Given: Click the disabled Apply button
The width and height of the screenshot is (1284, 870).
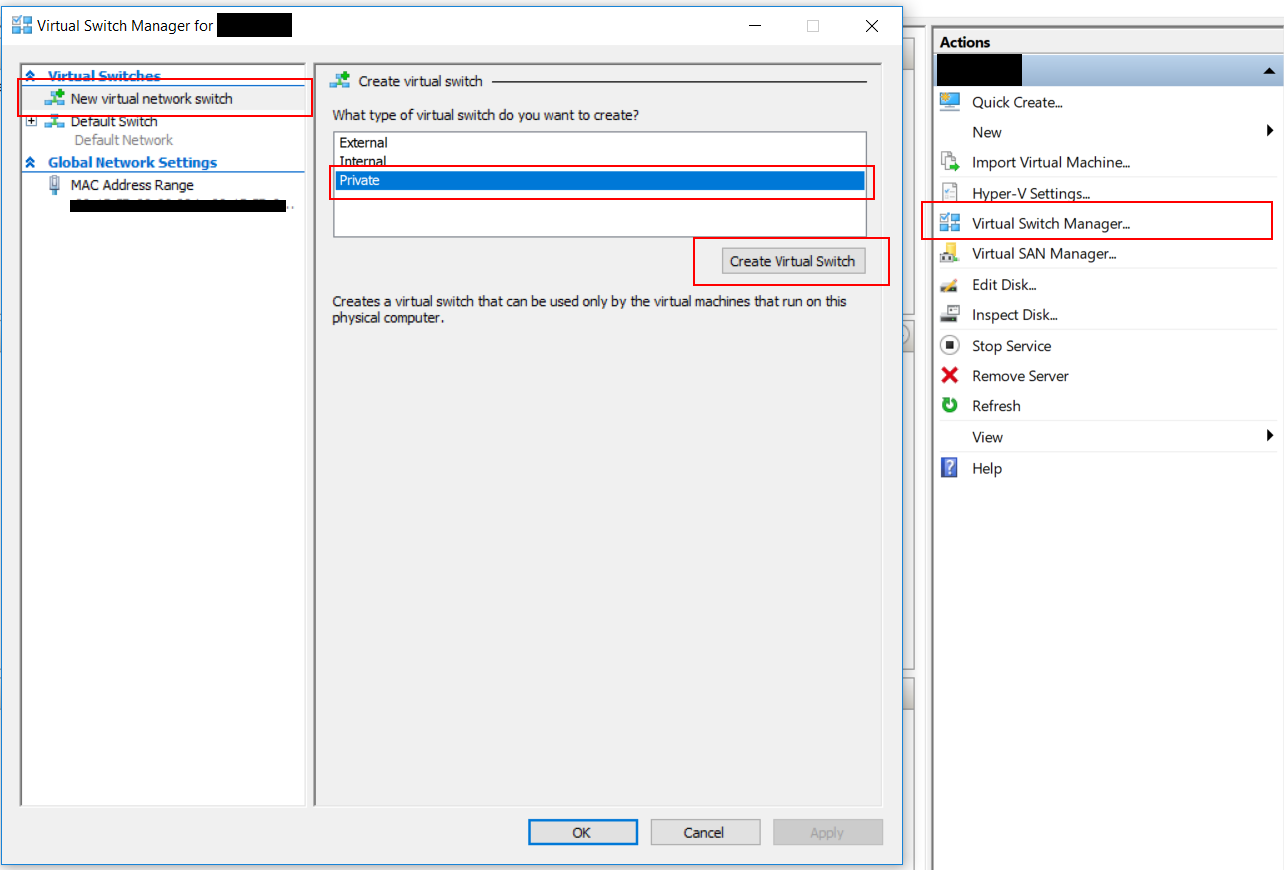Looking at the screenshot, I should pyautogui.click(x=827, y=832).
